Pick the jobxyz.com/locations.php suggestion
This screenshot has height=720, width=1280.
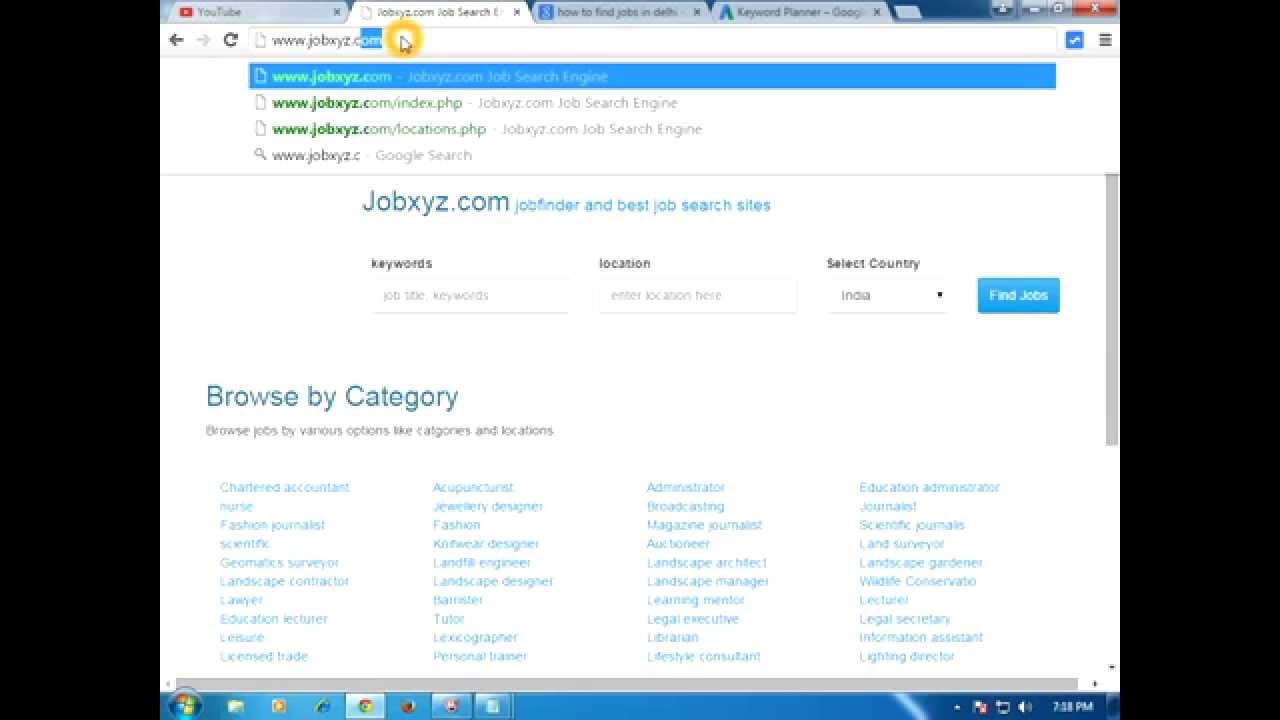point(652,129)
